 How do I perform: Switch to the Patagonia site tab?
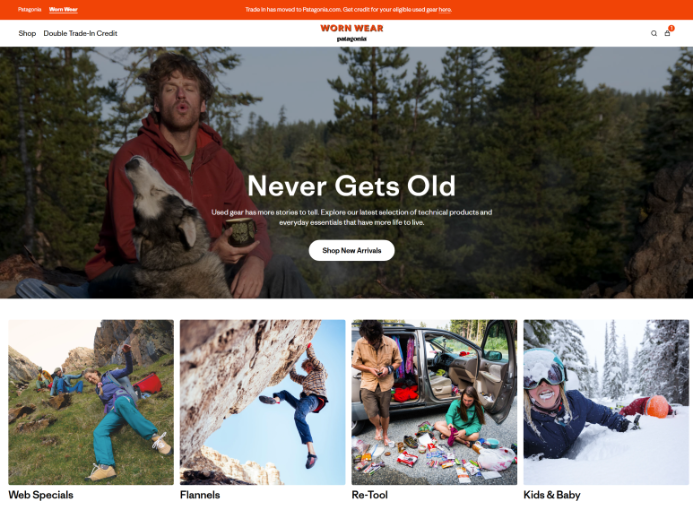tap(29, 9)
